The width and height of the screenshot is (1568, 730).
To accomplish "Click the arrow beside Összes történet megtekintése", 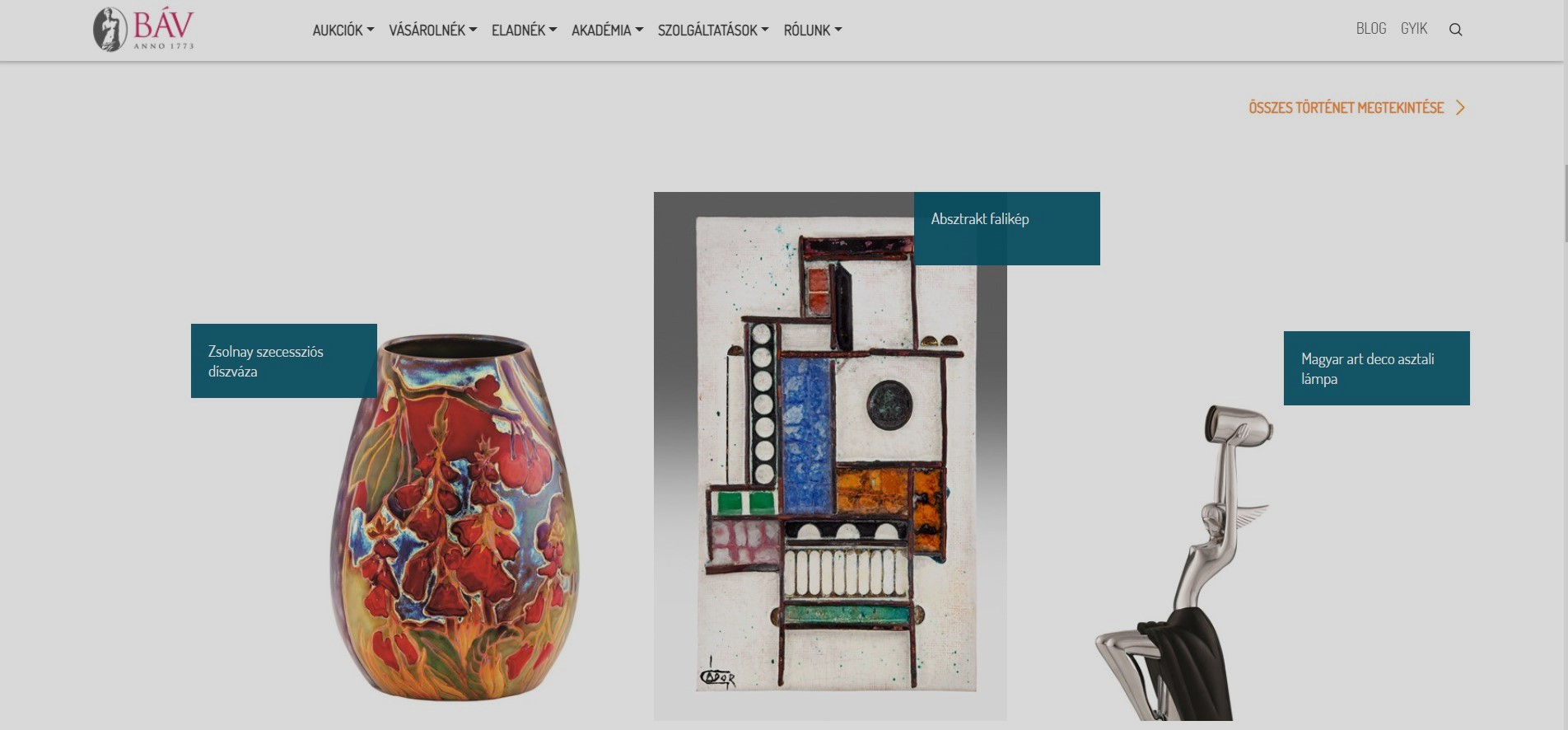I will pyautogui.click(x=1460, y=108).
